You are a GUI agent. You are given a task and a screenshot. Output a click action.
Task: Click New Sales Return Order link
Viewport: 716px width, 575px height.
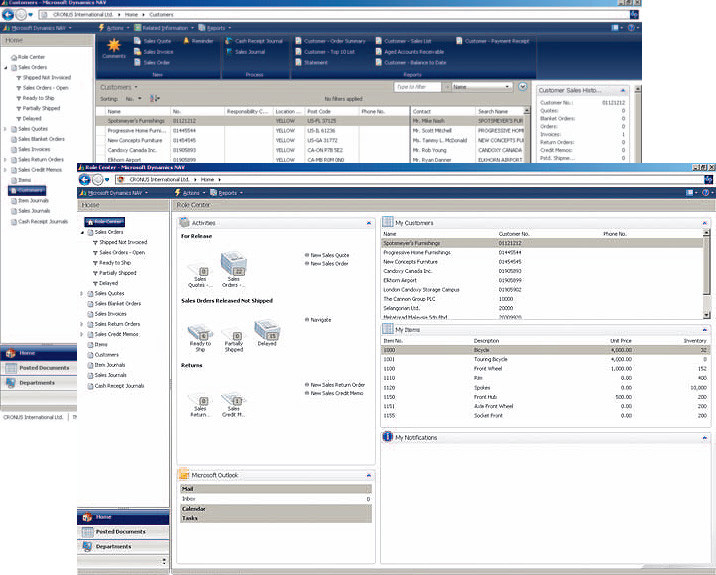pyautogui.click(x=337, y=385)
